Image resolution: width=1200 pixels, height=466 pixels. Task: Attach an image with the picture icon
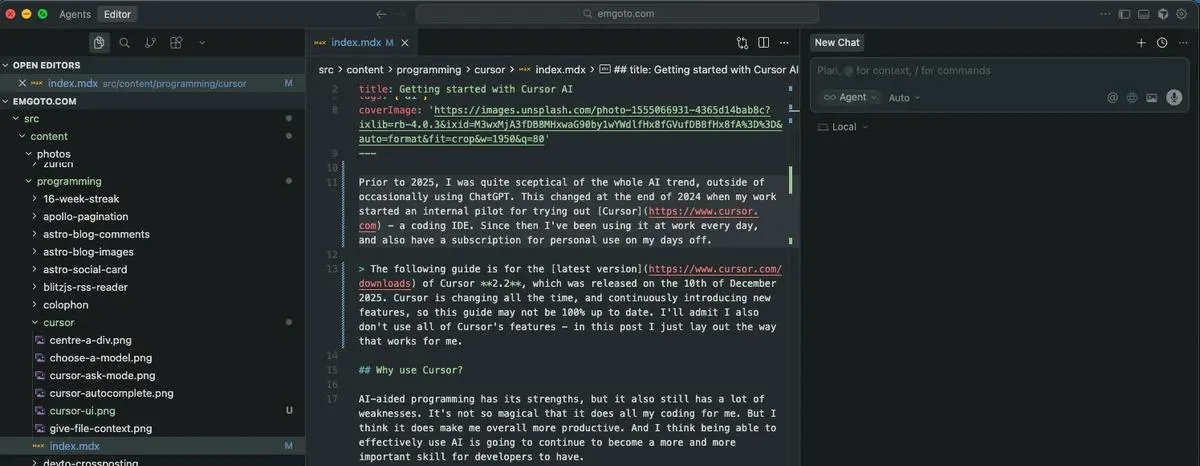click(x=1152, y=98)
